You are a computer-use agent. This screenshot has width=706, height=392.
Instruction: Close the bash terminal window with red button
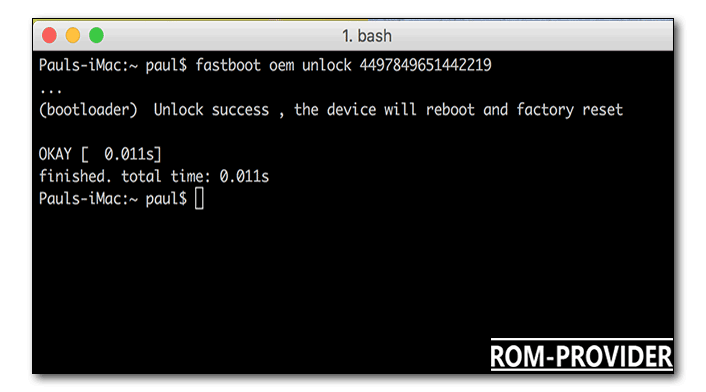[50, 36]
